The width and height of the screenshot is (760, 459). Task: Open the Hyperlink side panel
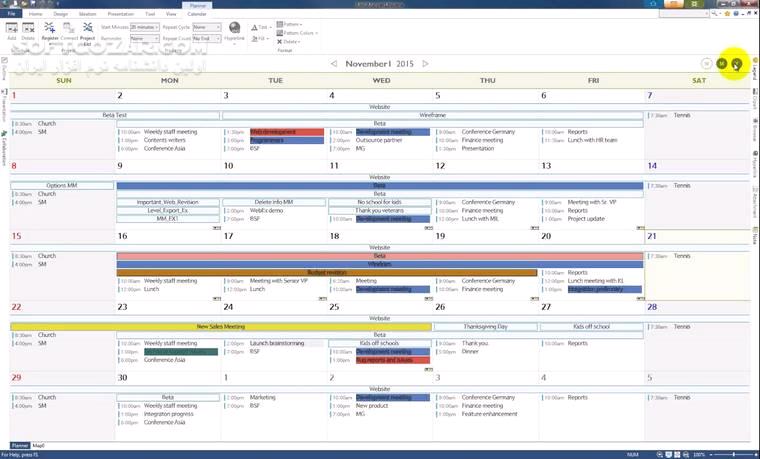[x=755, y=164]
